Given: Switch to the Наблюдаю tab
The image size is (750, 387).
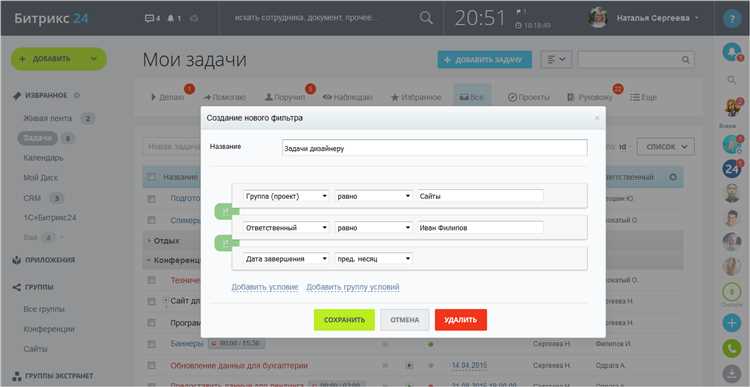Looking at the screenshot, I should coord(347,97).
